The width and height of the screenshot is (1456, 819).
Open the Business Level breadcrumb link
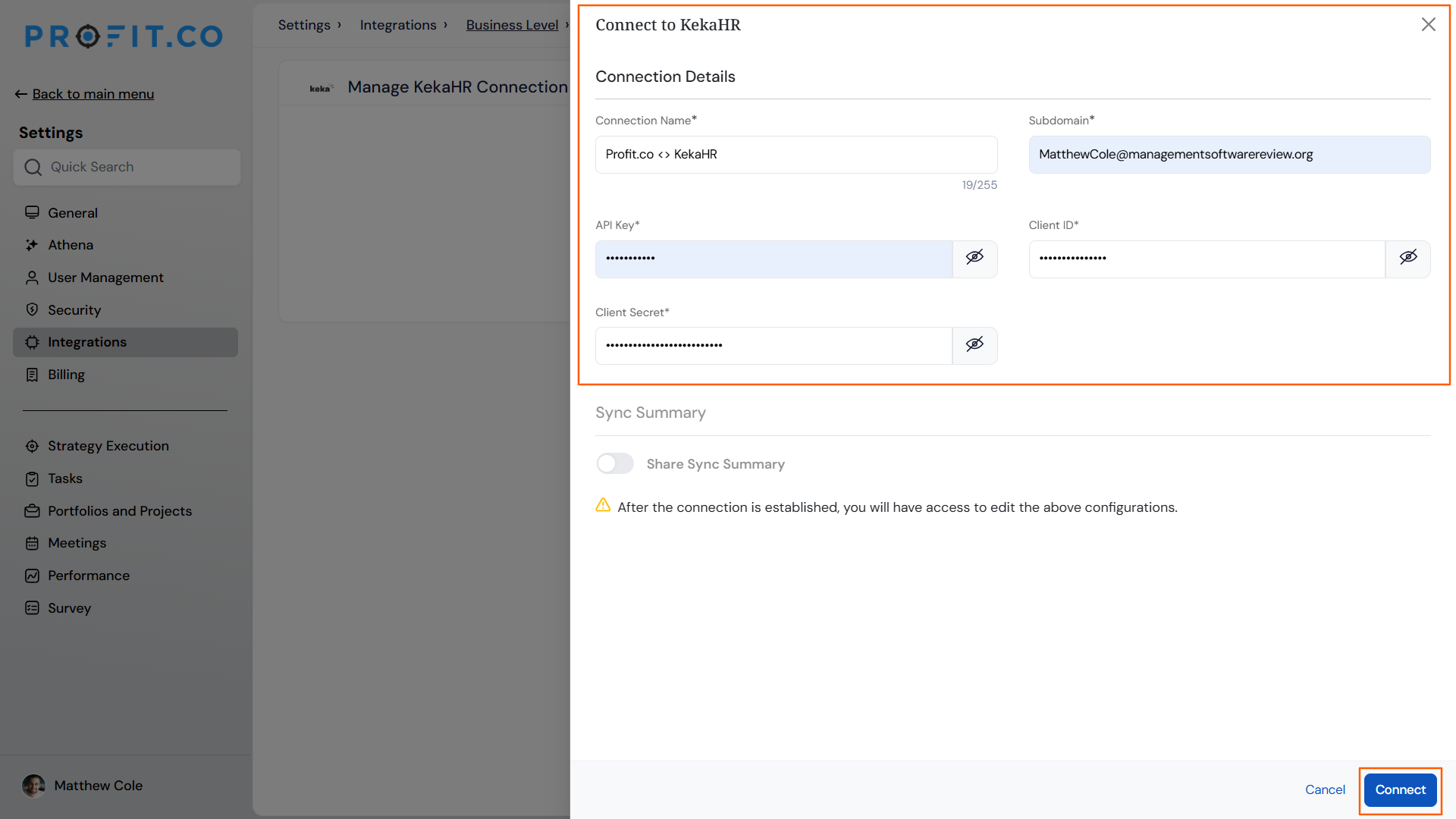tap(512, 24)
